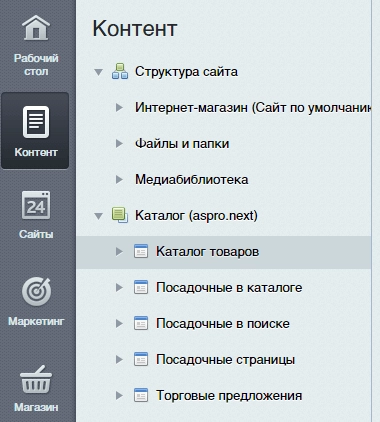Open Медиабиблиотека item
The image size is (380, 422).
point(191,180)
